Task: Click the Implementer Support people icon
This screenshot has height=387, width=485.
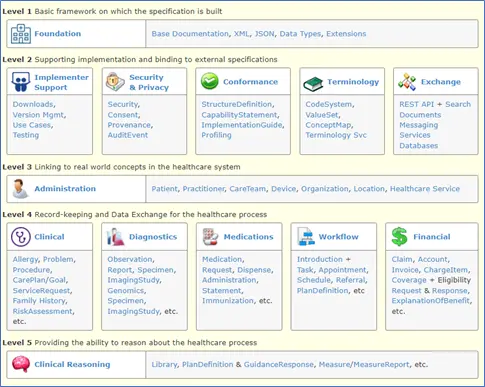Action: [x=21, y=82]
